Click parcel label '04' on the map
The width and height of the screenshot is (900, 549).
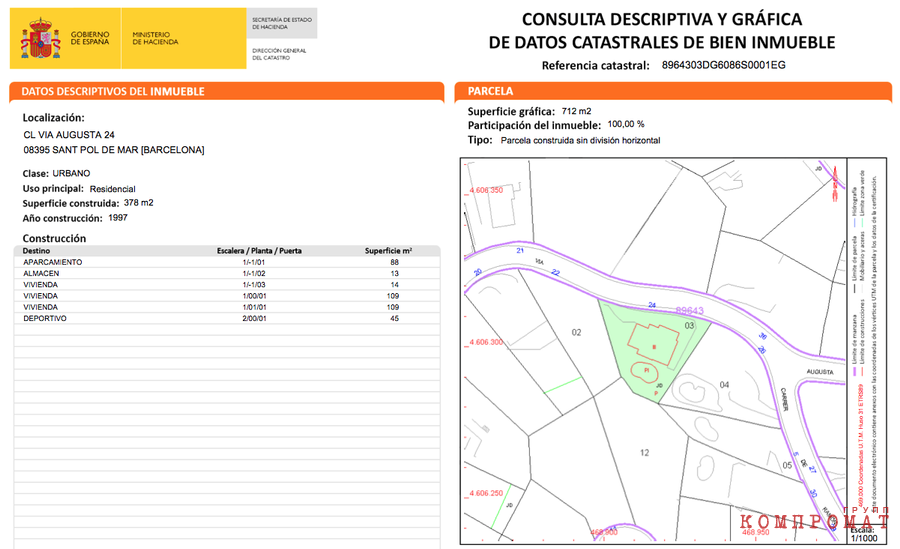pyautogui.click(x=724, y=385)
